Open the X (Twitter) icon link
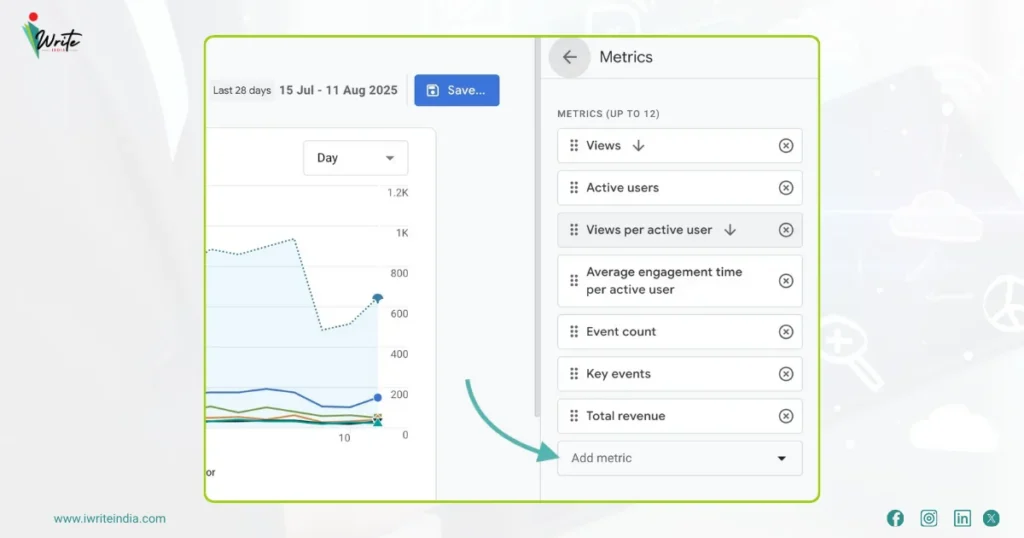 tap(991, 518)
